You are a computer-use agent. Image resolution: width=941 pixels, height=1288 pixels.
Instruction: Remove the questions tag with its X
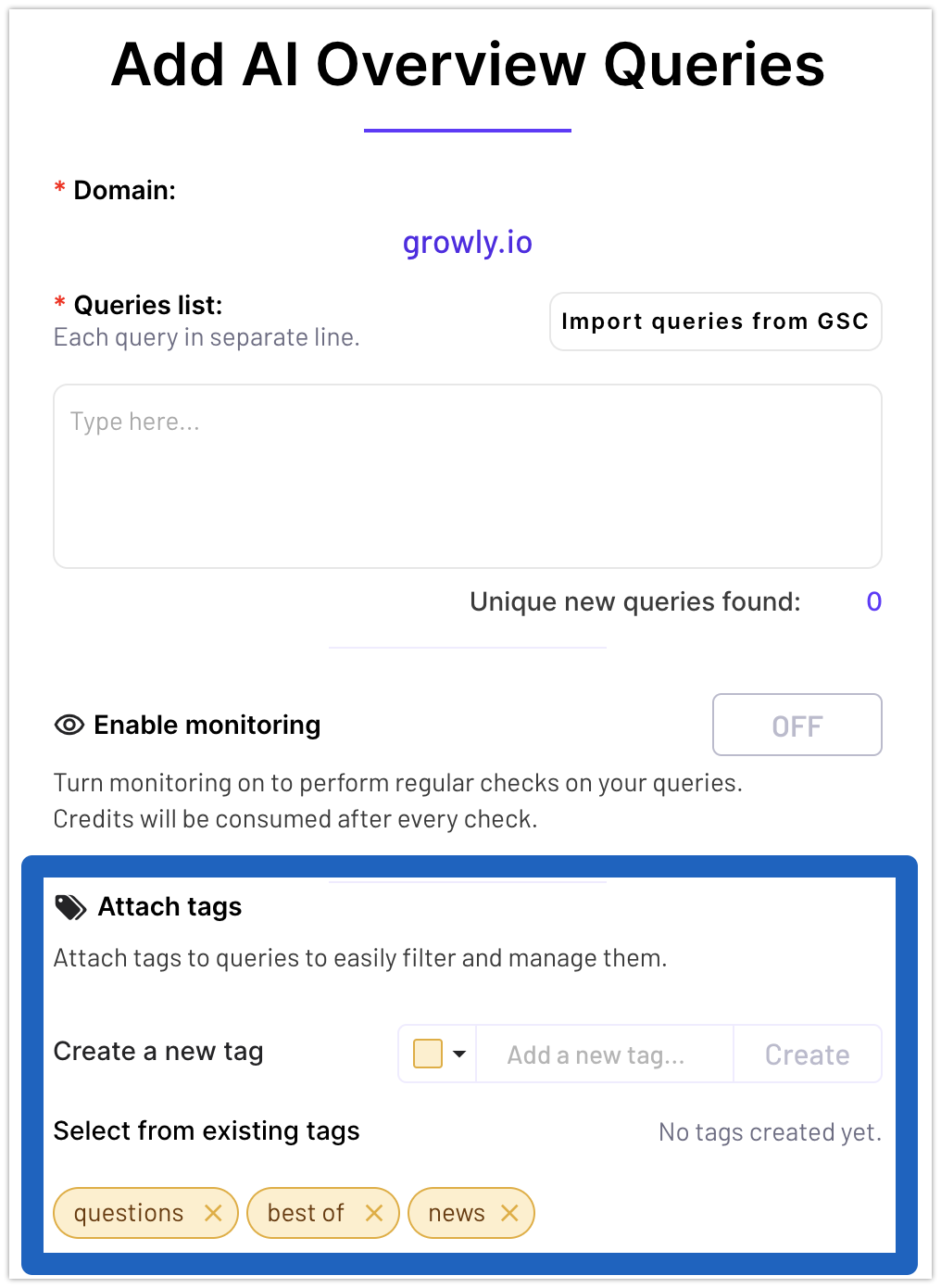pyautogui.click(x=213, y=1213)
